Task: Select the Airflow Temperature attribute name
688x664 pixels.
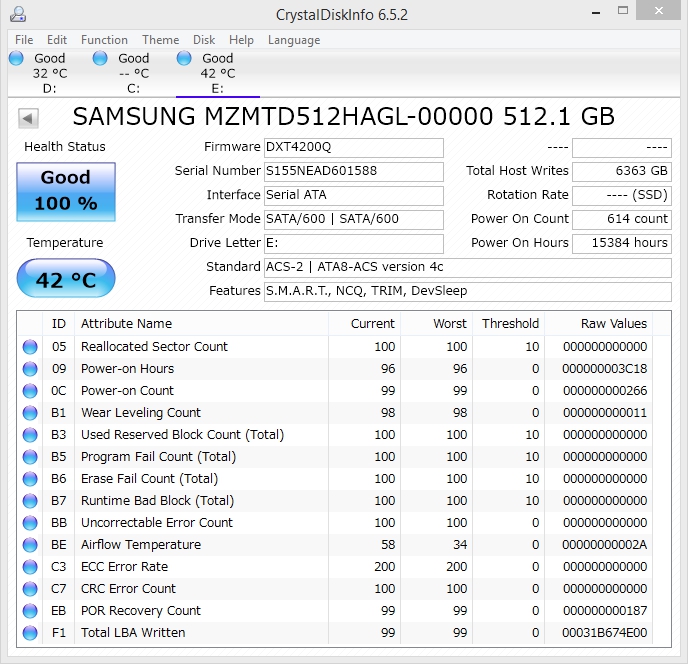Action: click(141, 545)
